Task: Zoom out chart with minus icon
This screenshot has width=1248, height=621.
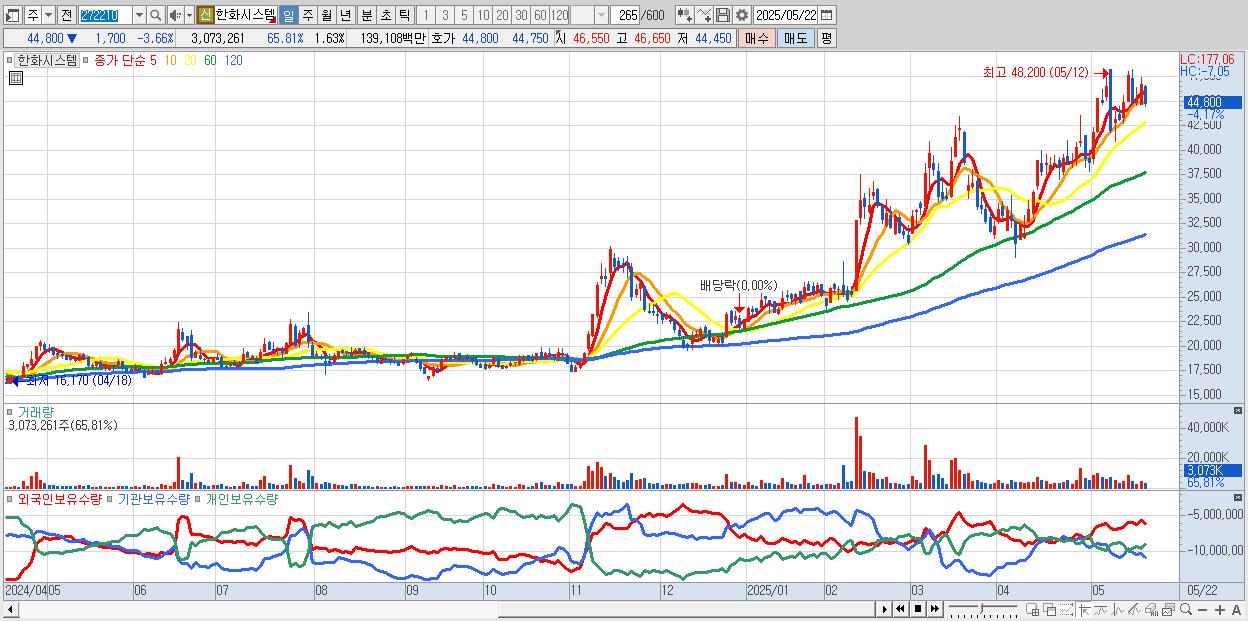Action: tap(1203, 609)
